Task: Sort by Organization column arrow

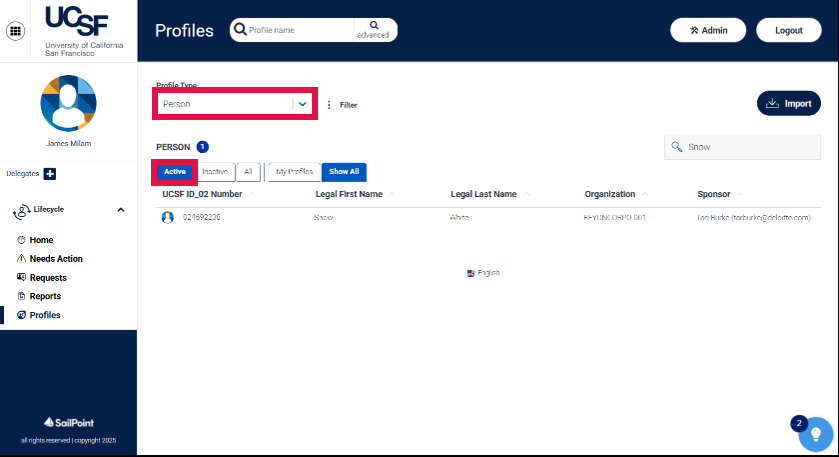Action: point(644,194)
